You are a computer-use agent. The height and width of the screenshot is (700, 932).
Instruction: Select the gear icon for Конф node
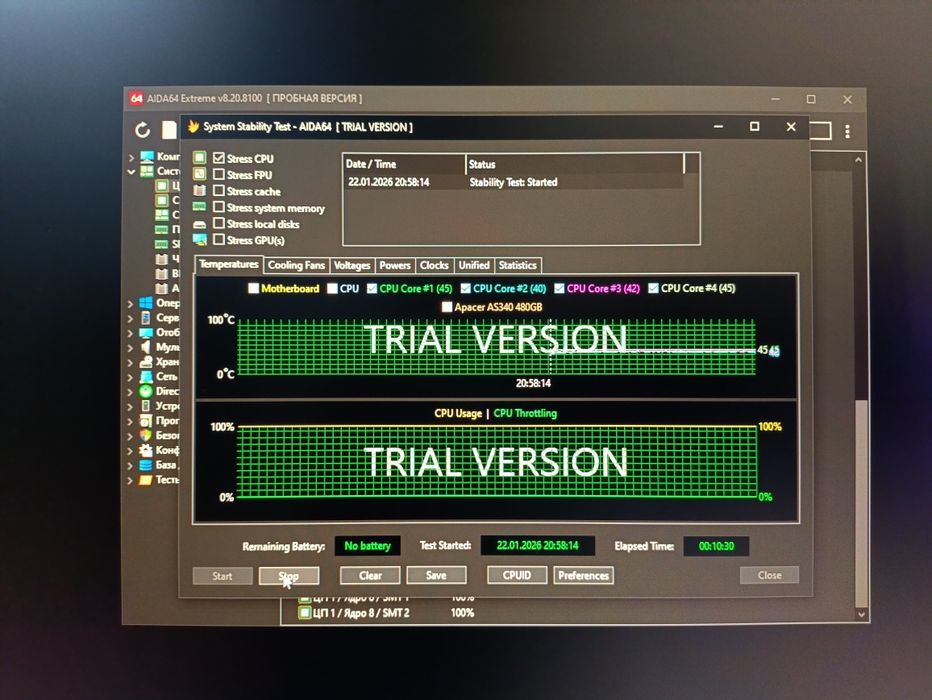pos(146,450)
